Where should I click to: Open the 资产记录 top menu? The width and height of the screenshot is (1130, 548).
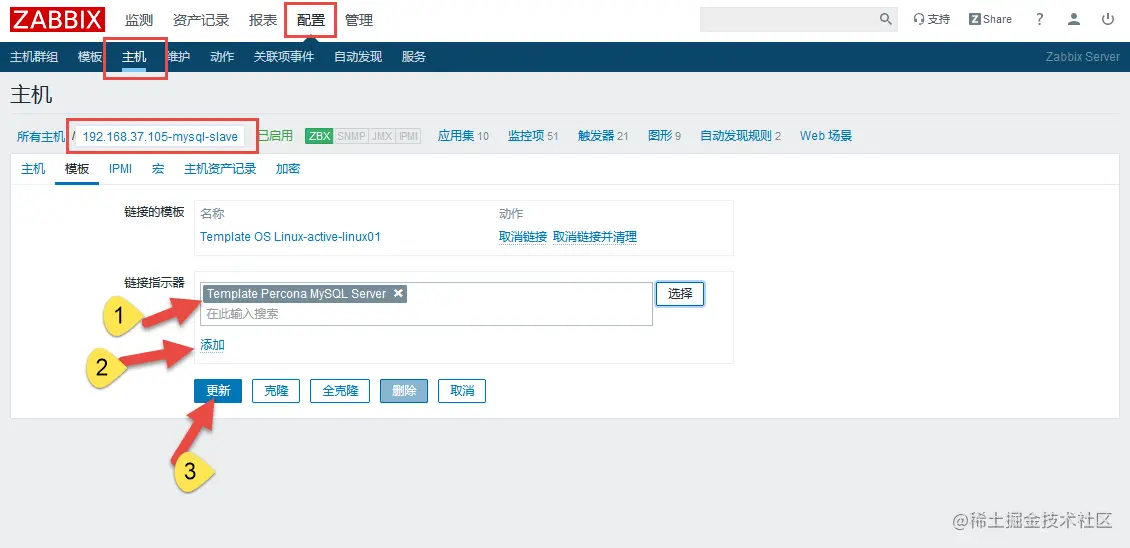coord(201,20)
